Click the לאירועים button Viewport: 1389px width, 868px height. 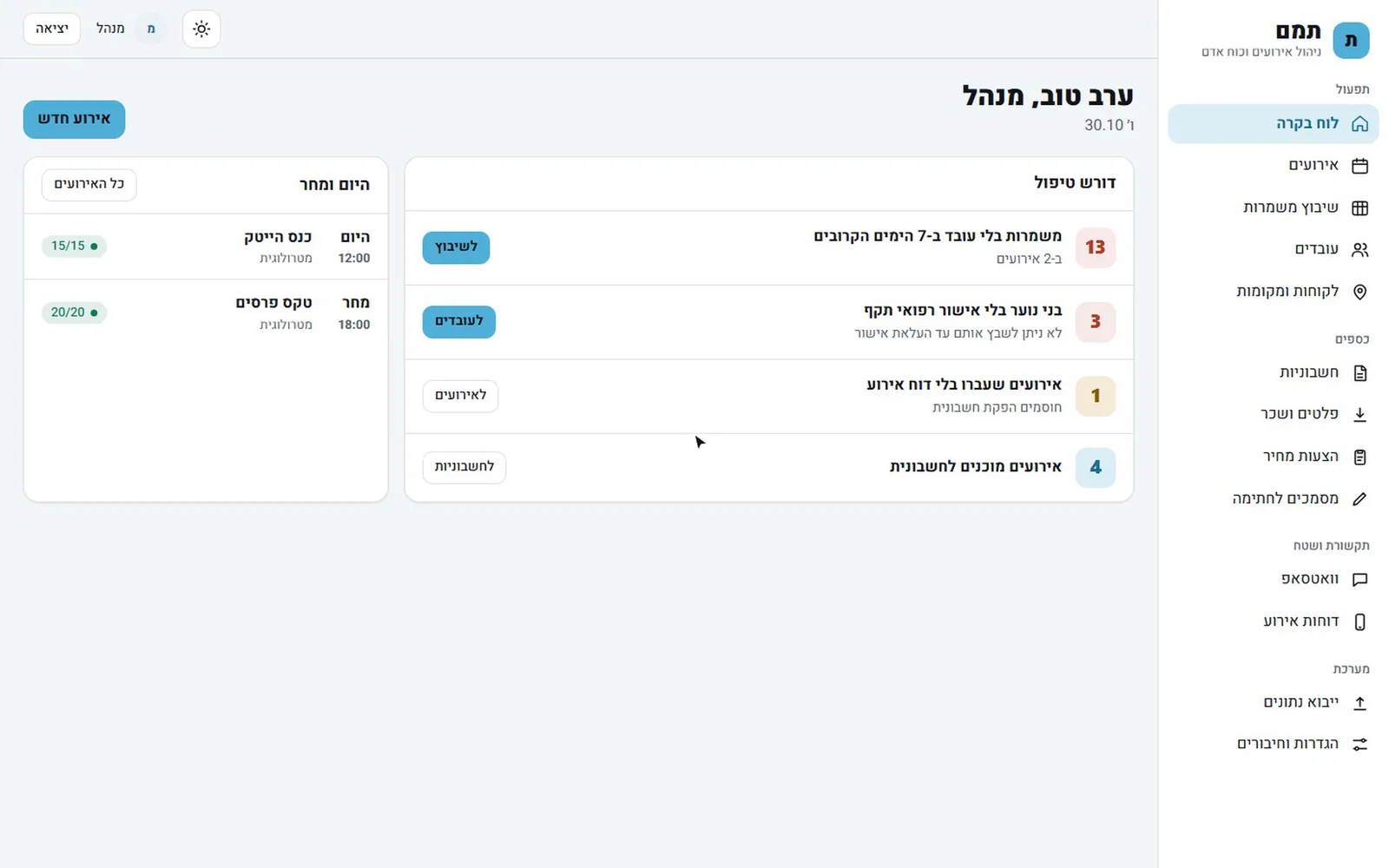pos(460,396)
